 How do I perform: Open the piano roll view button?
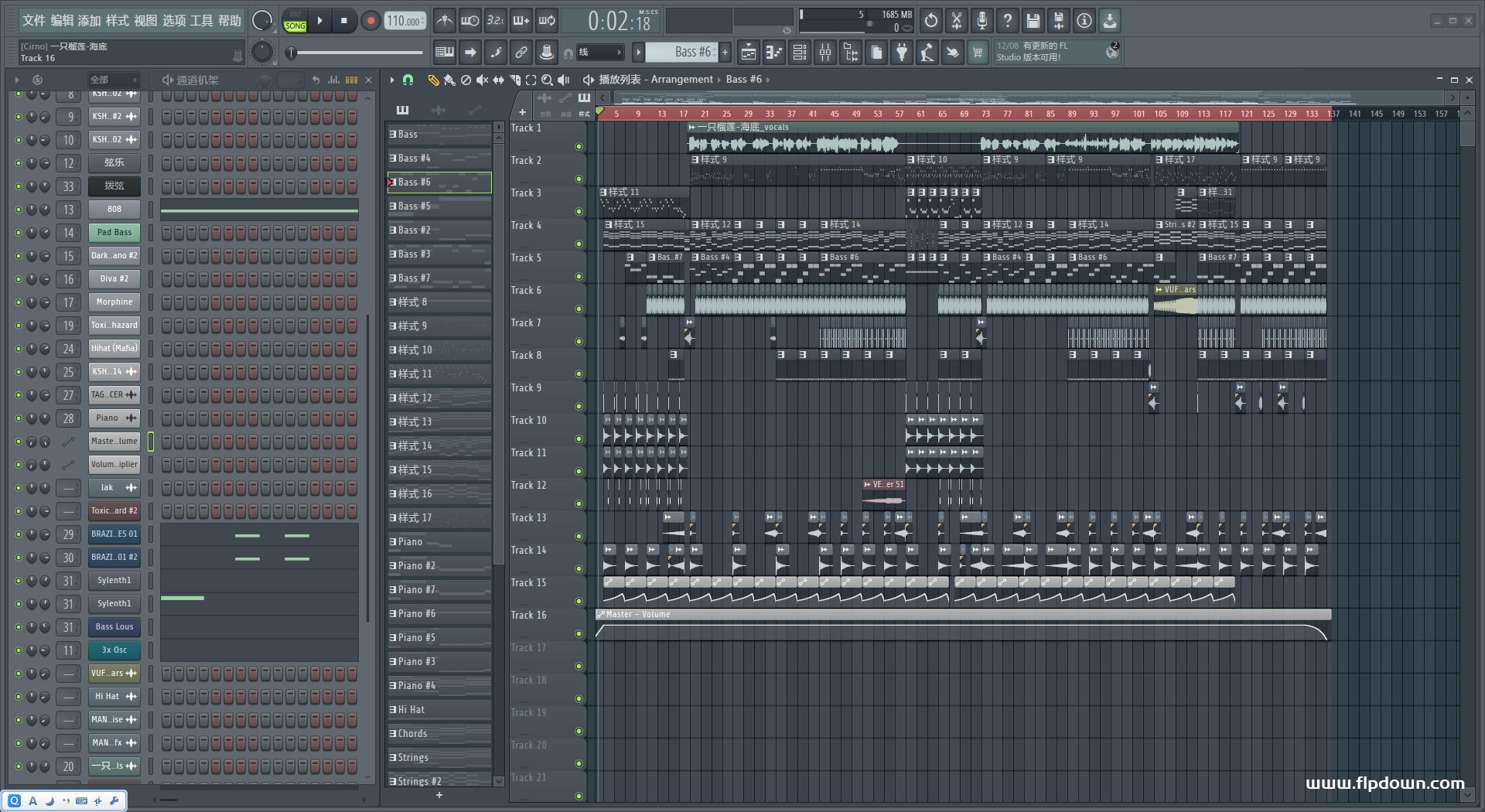point(774,53)
